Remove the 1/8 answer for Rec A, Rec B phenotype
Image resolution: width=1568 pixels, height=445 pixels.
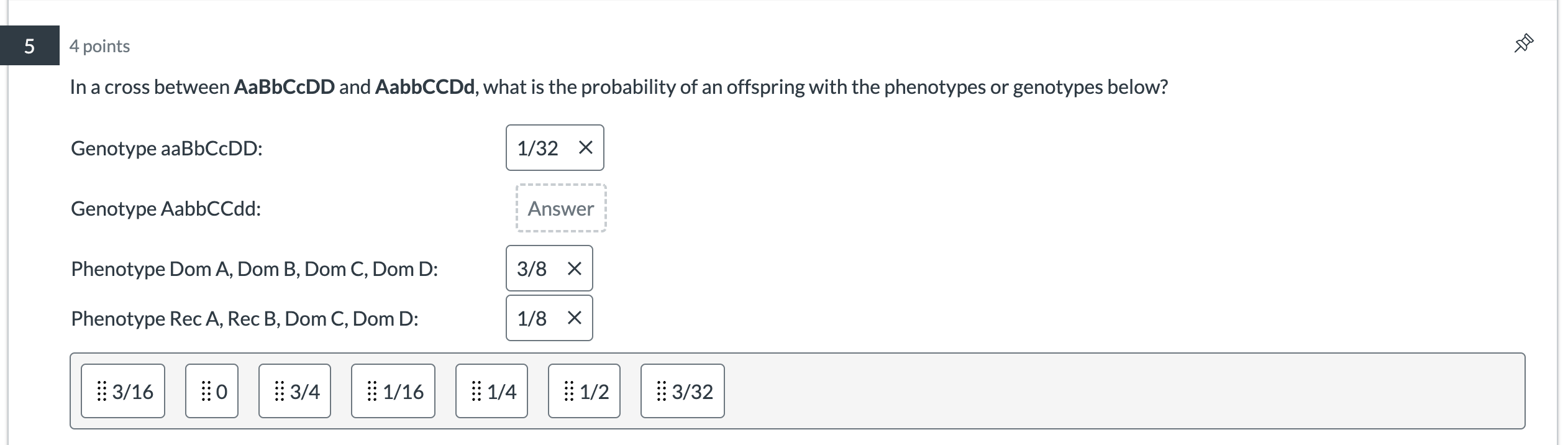tap(575, 318)
